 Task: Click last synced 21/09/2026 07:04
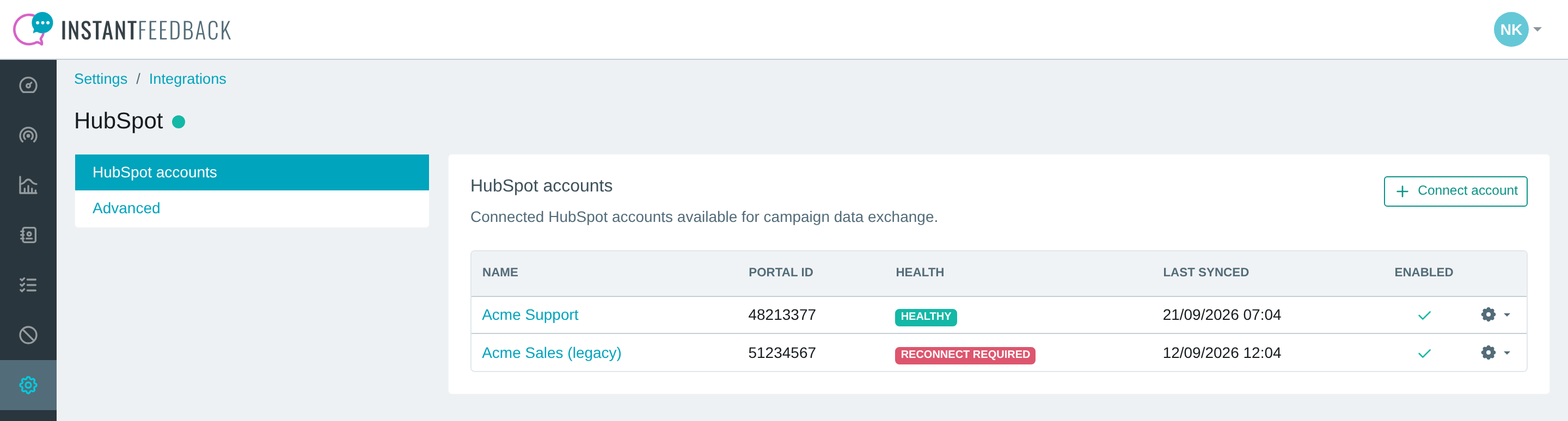1222,314
